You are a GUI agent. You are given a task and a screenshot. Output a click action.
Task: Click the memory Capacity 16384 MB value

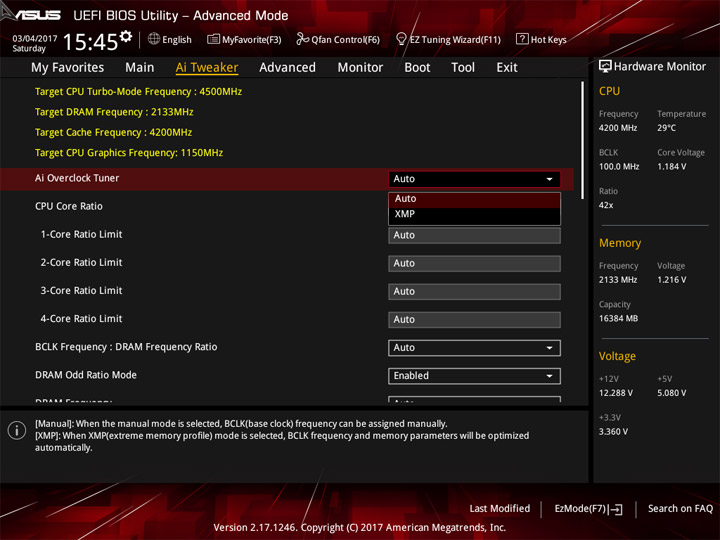[x=619, y=318]
